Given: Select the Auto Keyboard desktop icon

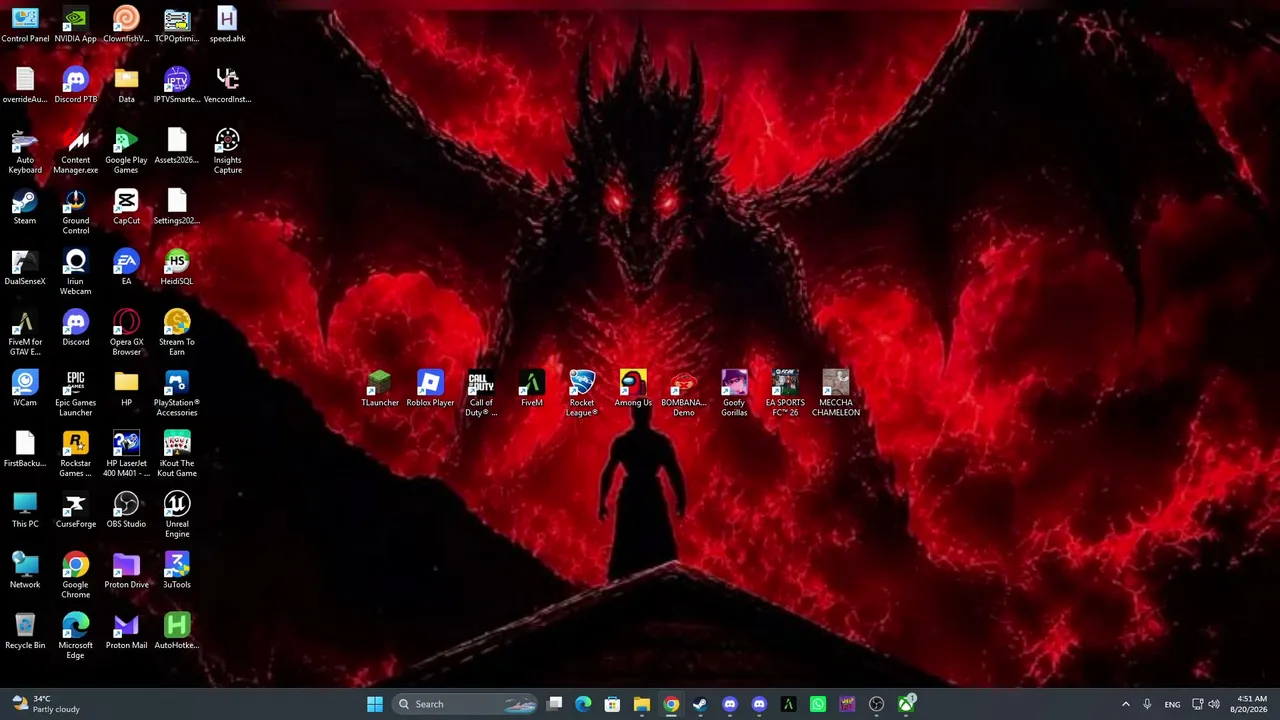Looking at the screenshot, I should coord(25,151).
